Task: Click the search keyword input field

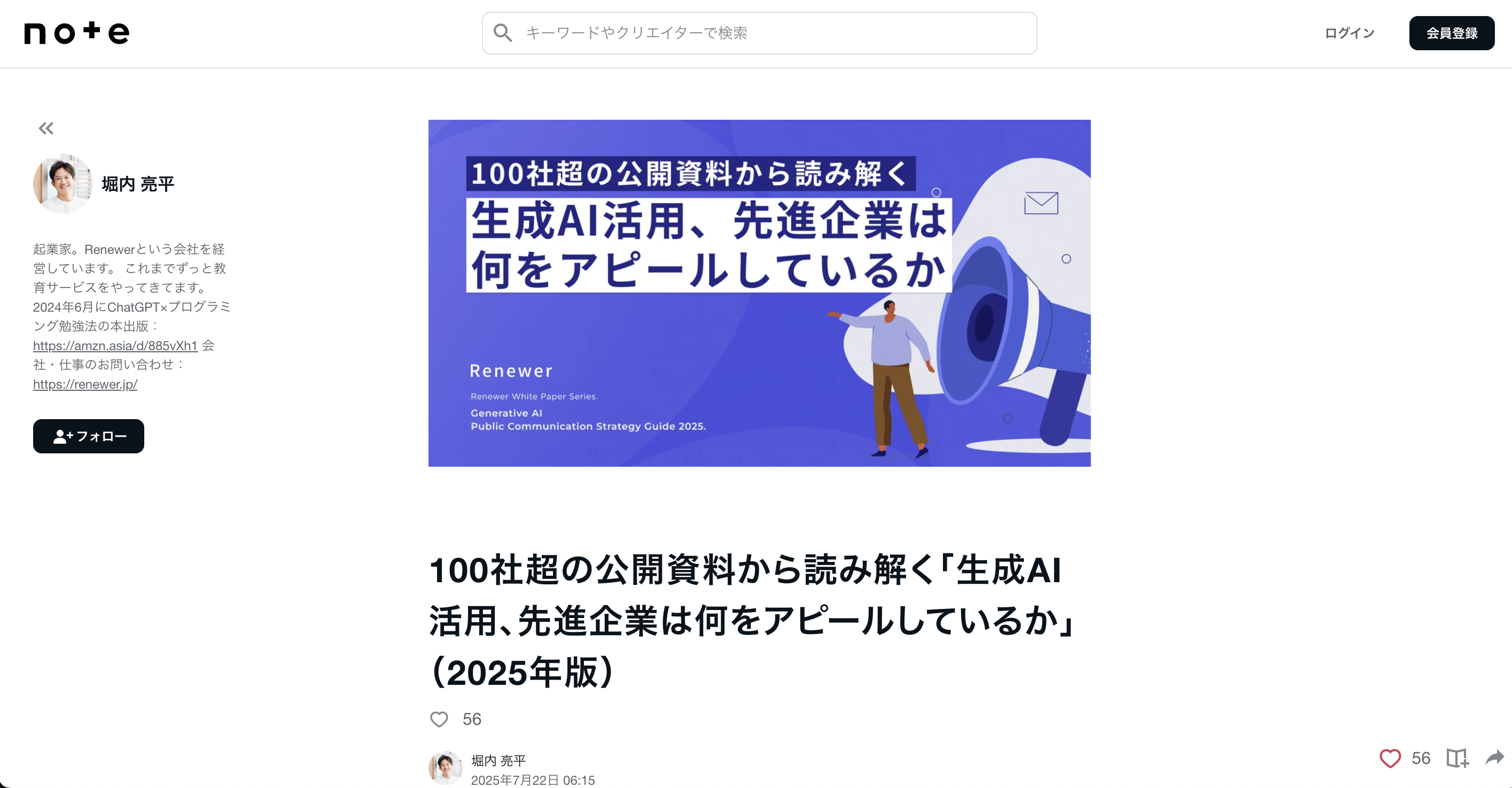Action: pyautogui.click(x=759, y=33)
